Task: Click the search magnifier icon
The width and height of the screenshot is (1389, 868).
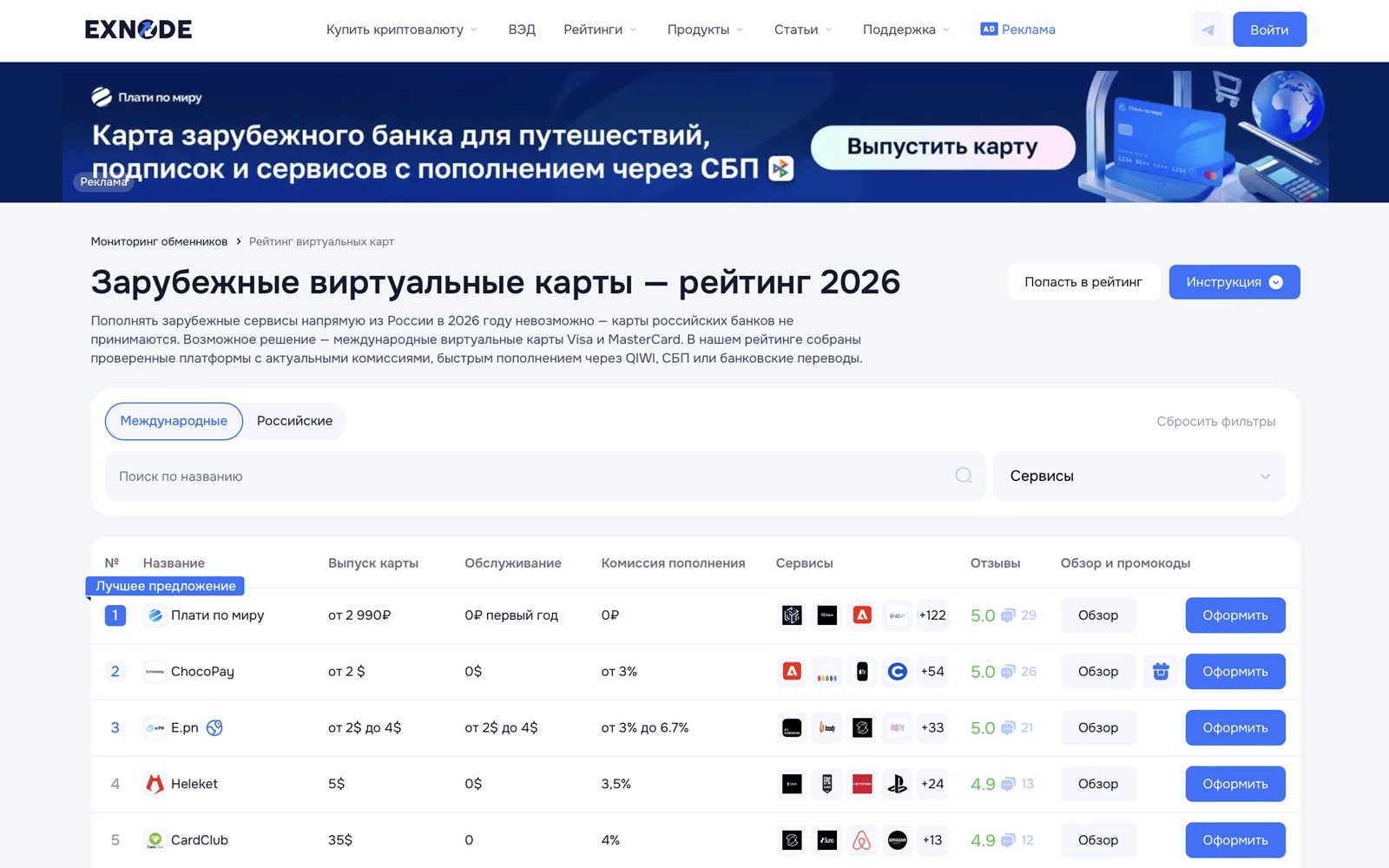Action: pos(963,476)
